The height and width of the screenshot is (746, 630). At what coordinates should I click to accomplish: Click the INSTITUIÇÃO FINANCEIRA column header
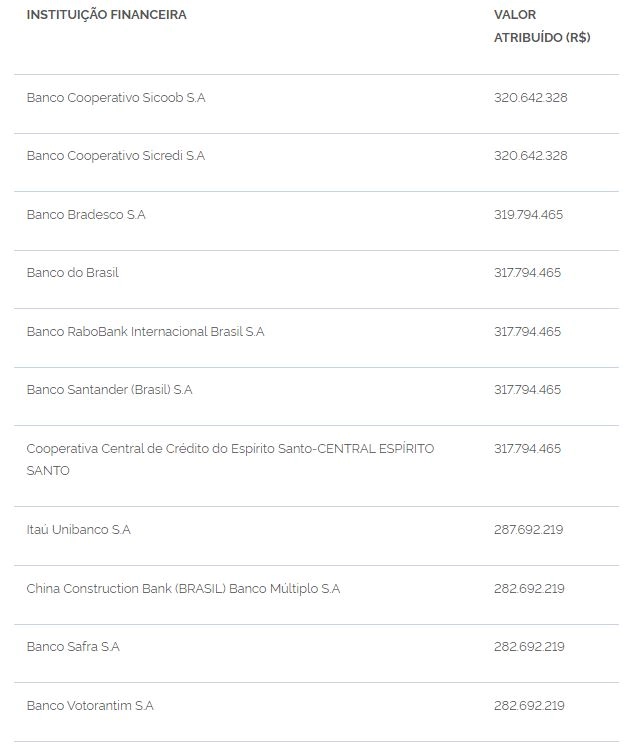pyautogui.click(x=107, y=15)
